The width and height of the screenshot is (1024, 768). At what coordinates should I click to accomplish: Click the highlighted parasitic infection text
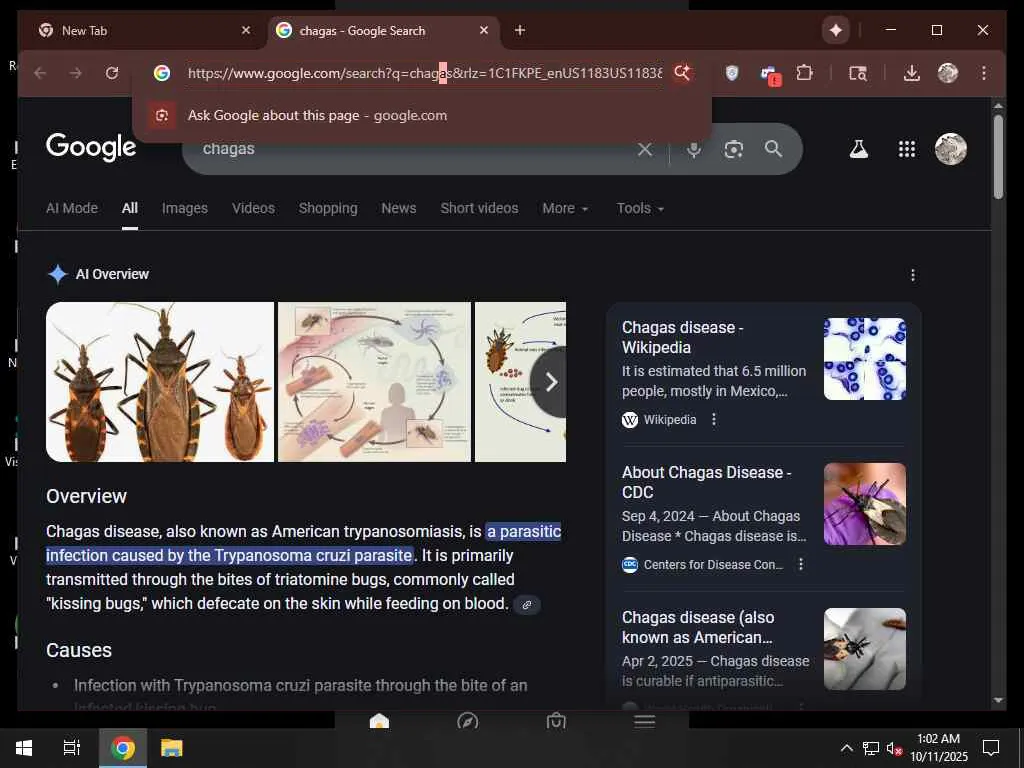[x=304, y=543]
